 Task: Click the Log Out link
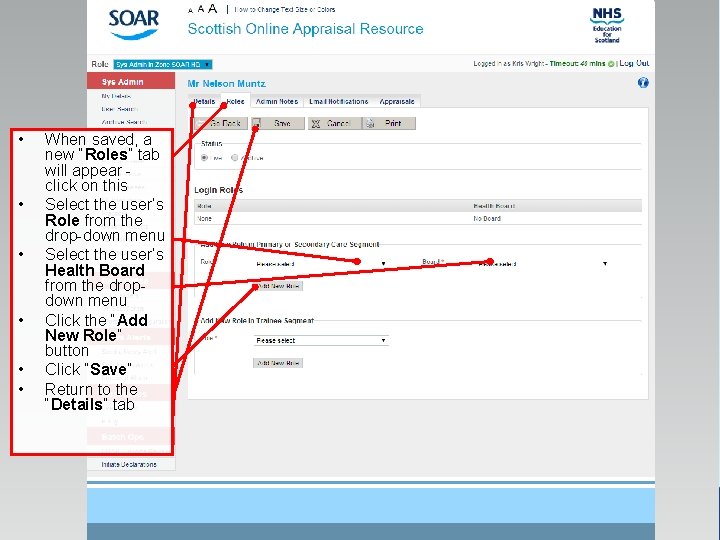pyautogui.click(x=634, y=63)
